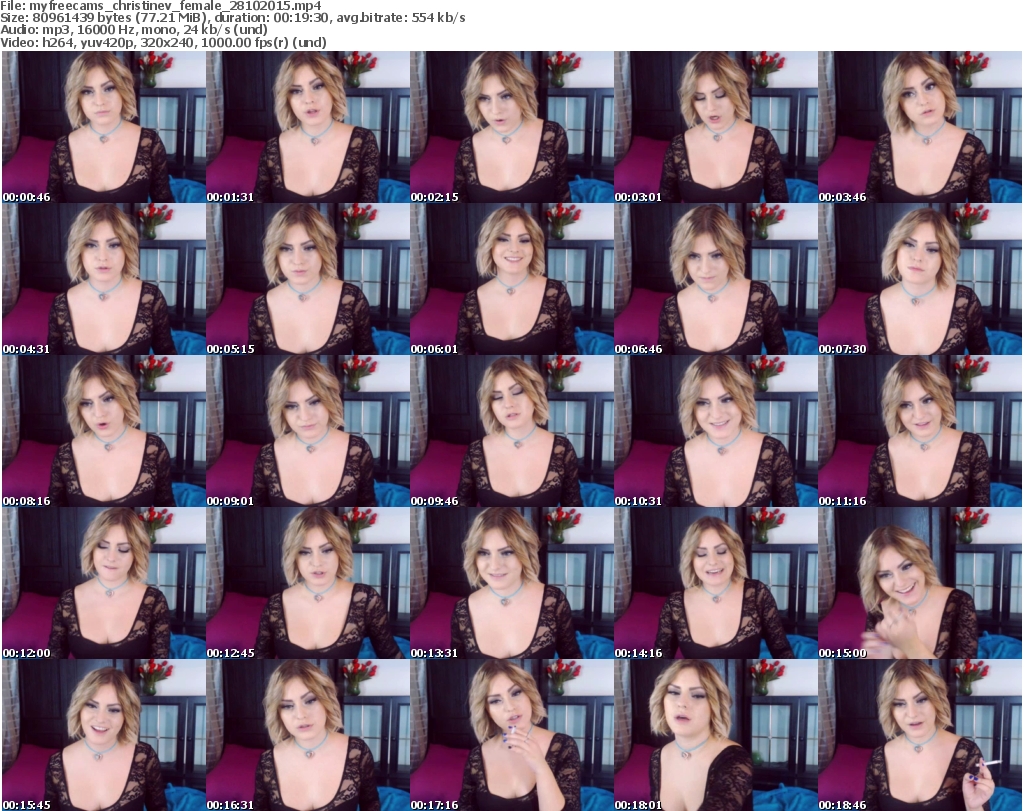Select the thumbnail timestamped 00:00:46
Screen dimensions: 1024x811
pos(104,127)
